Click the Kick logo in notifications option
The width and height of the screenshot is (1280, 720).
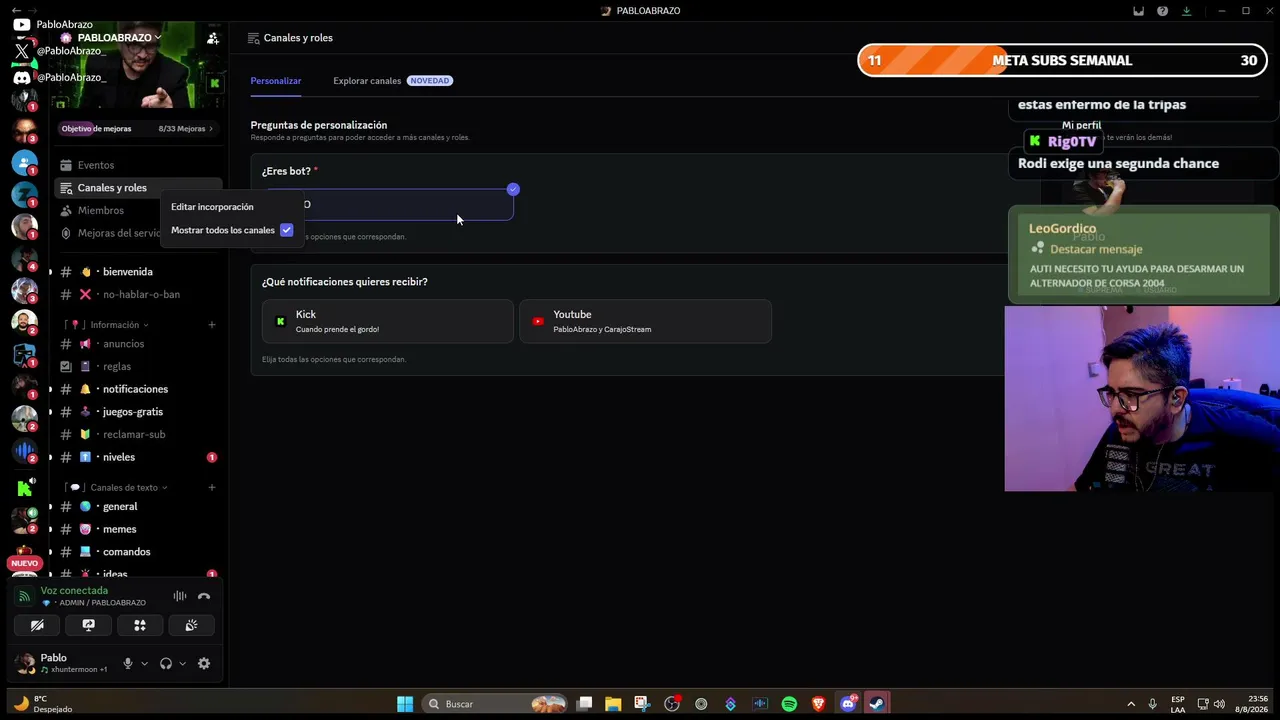280,321
